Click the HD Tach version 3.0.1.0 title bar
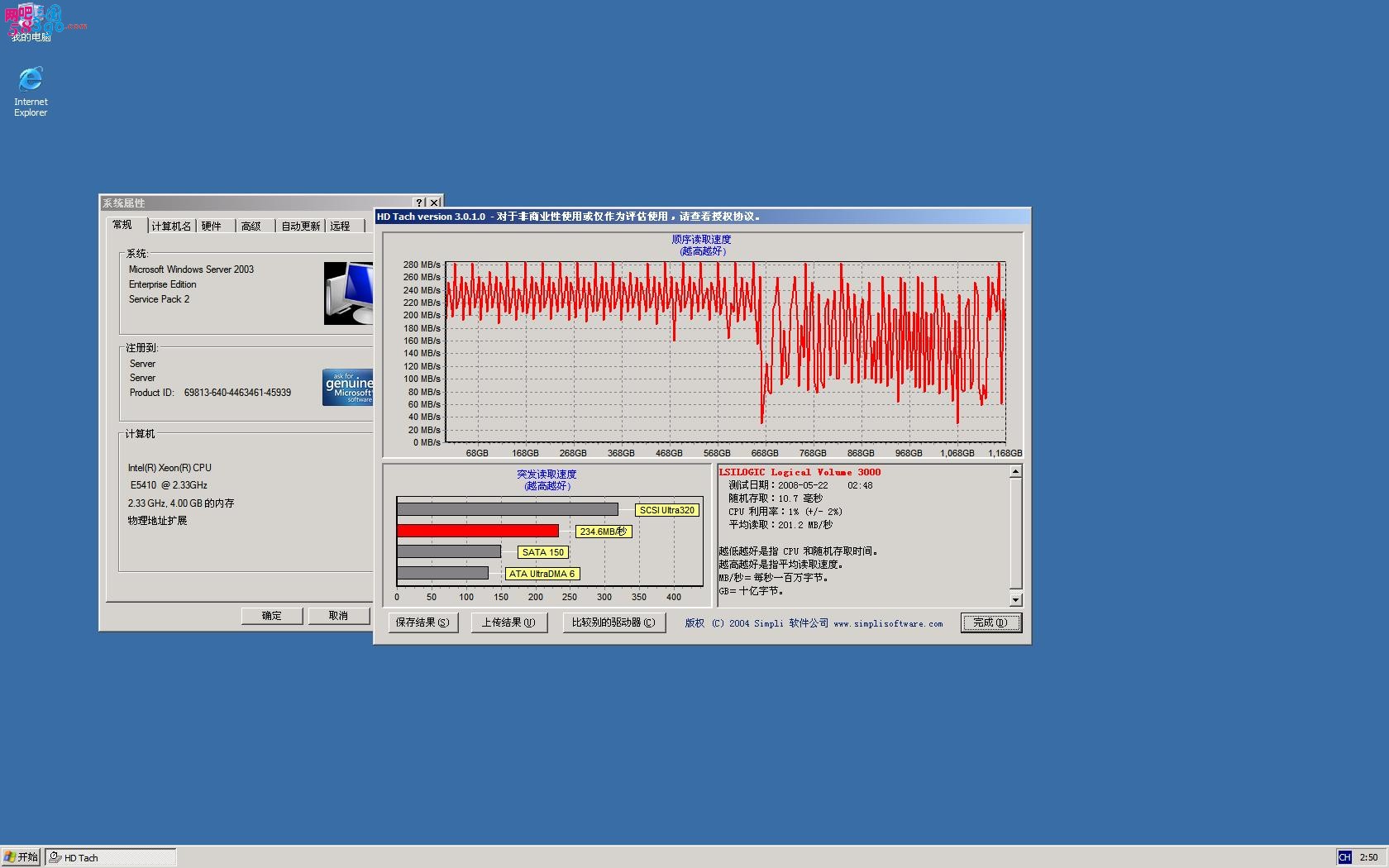1389x868 pixels. [x=702, y=217]
